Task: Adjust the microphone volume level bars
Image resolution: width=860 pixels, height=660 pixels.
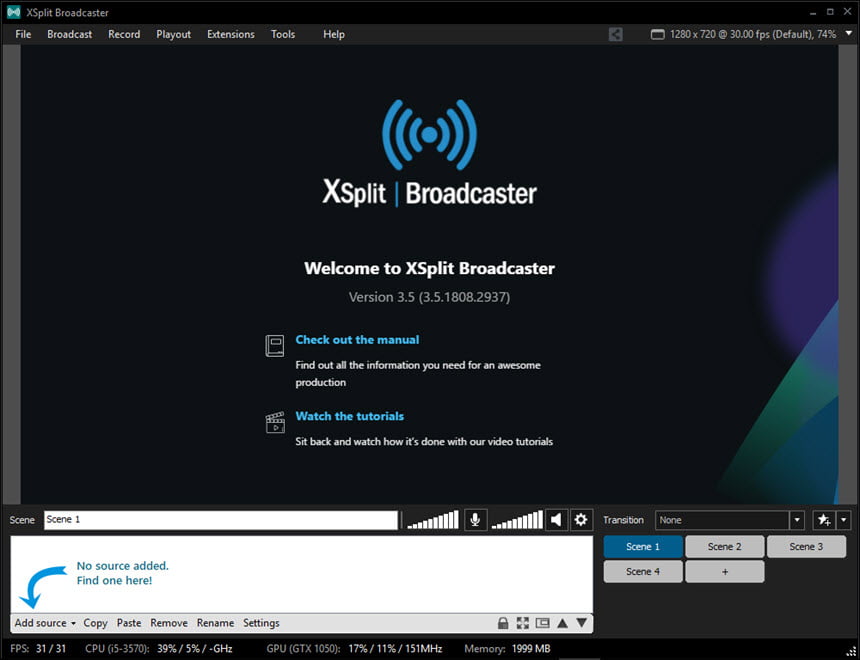Action: coord(433,520)
